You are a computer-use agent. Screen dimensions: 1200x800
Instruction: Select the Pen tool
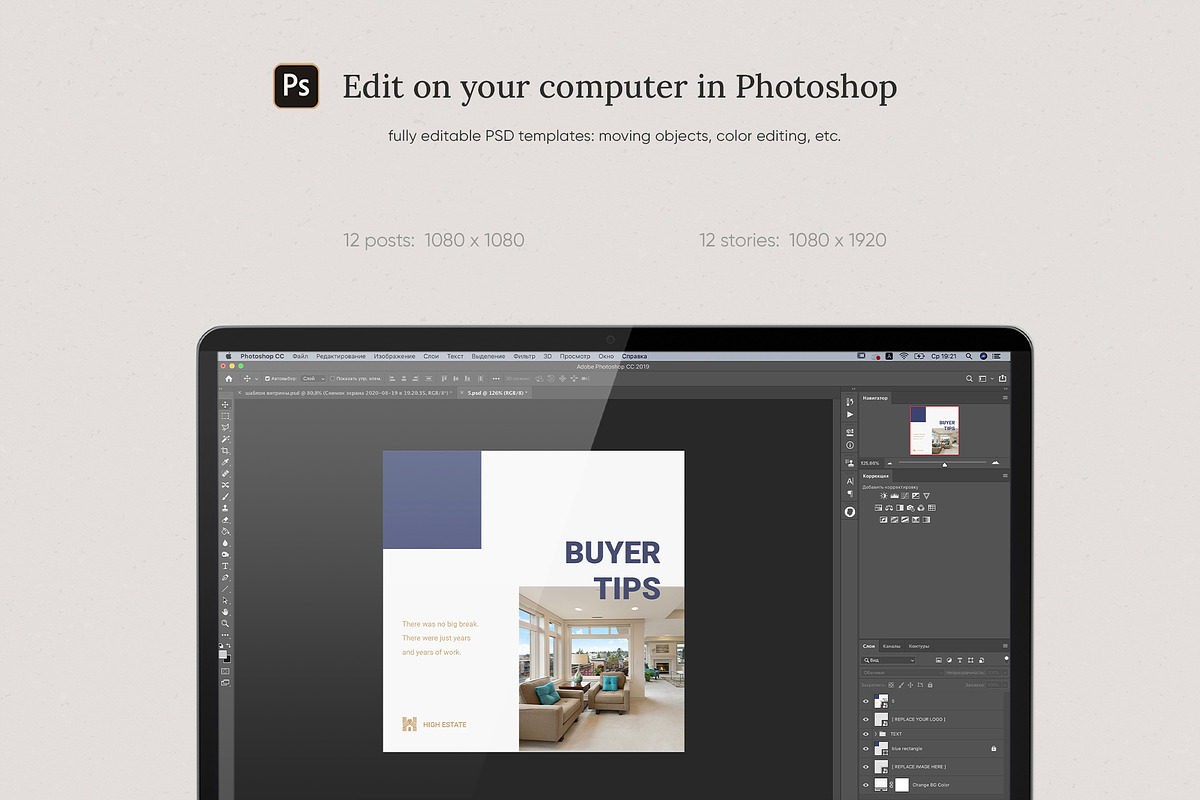226,577
